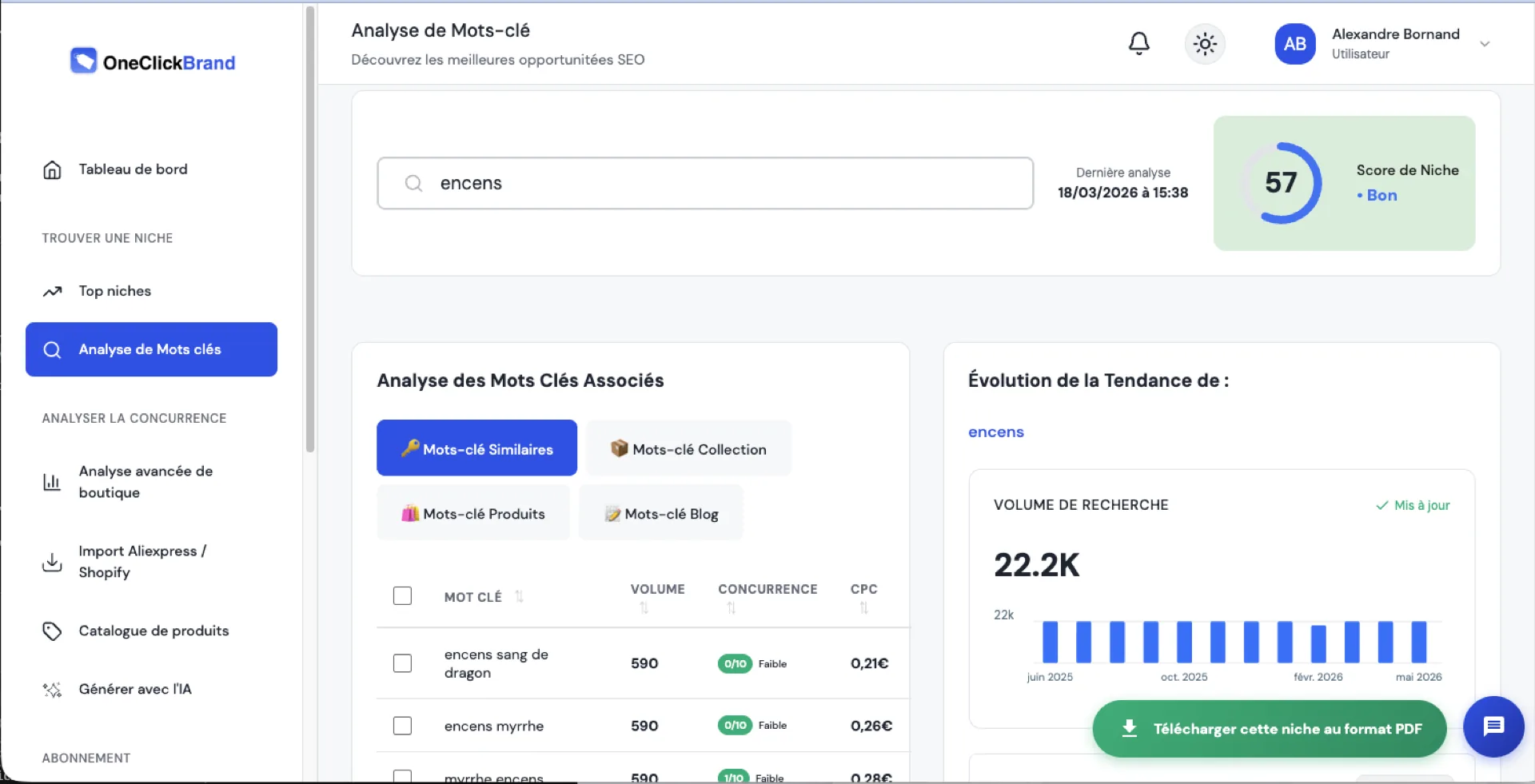Toggle the light/dark theme sun icon
Viewport: 1535px width, 784px height.
click(x=1205, y=43)
